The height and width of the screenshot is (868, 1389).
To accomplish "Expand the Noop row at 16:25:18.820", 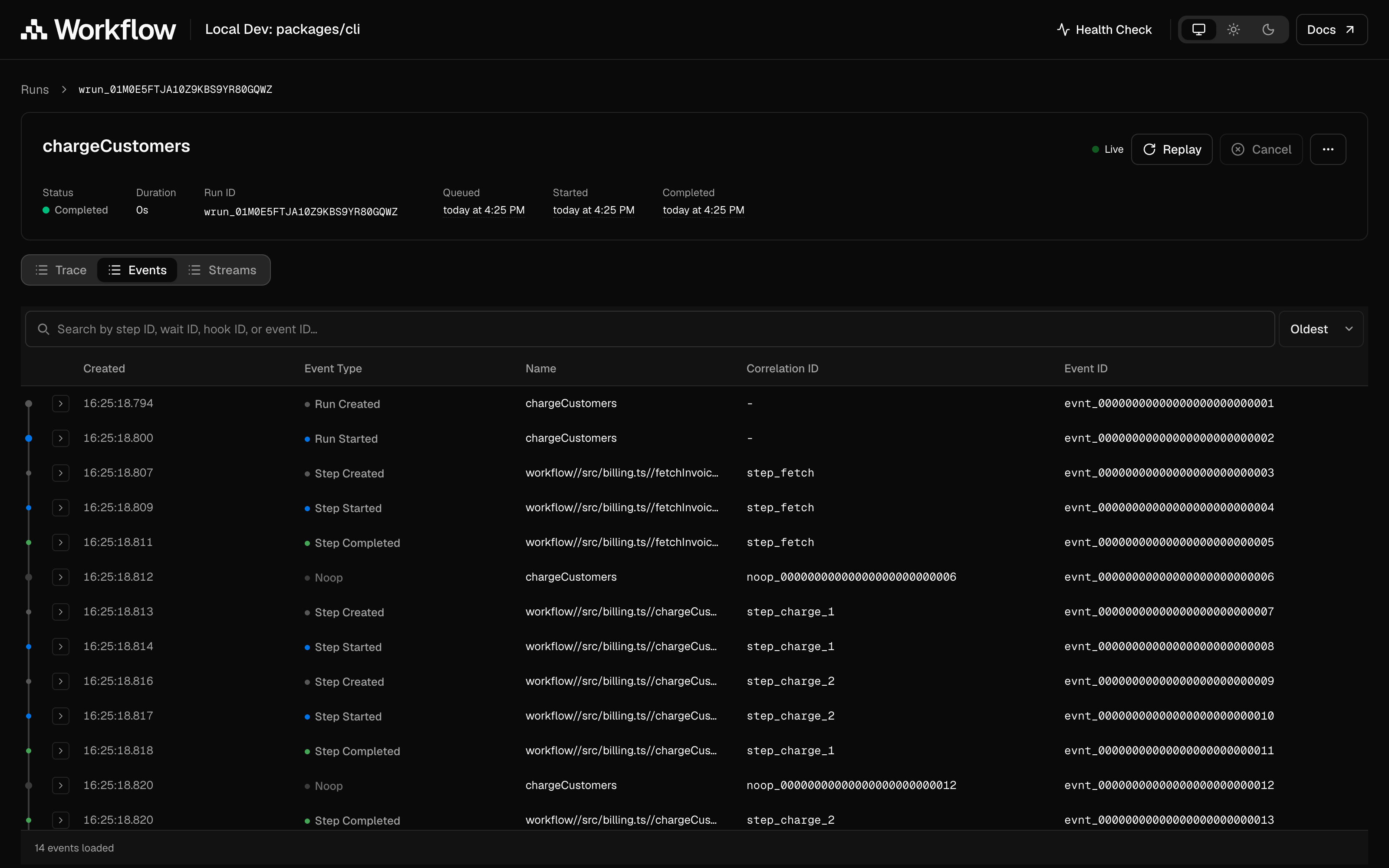I will click(60, 786).
